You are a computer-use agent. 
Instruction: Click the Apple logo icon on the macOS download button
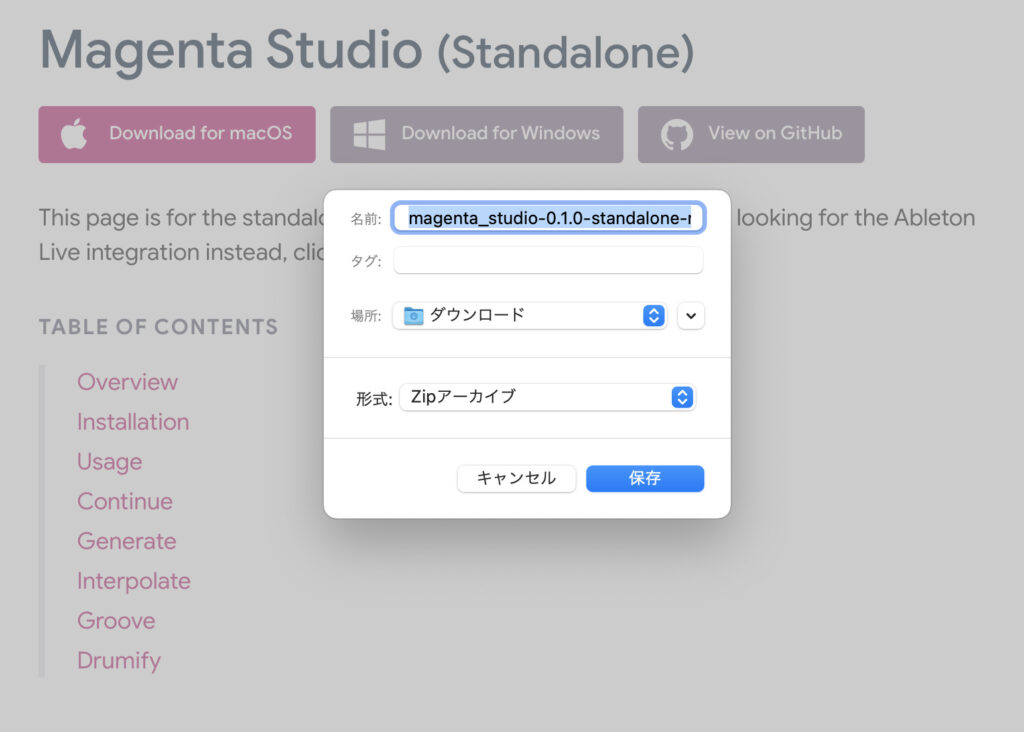[74, 134]
